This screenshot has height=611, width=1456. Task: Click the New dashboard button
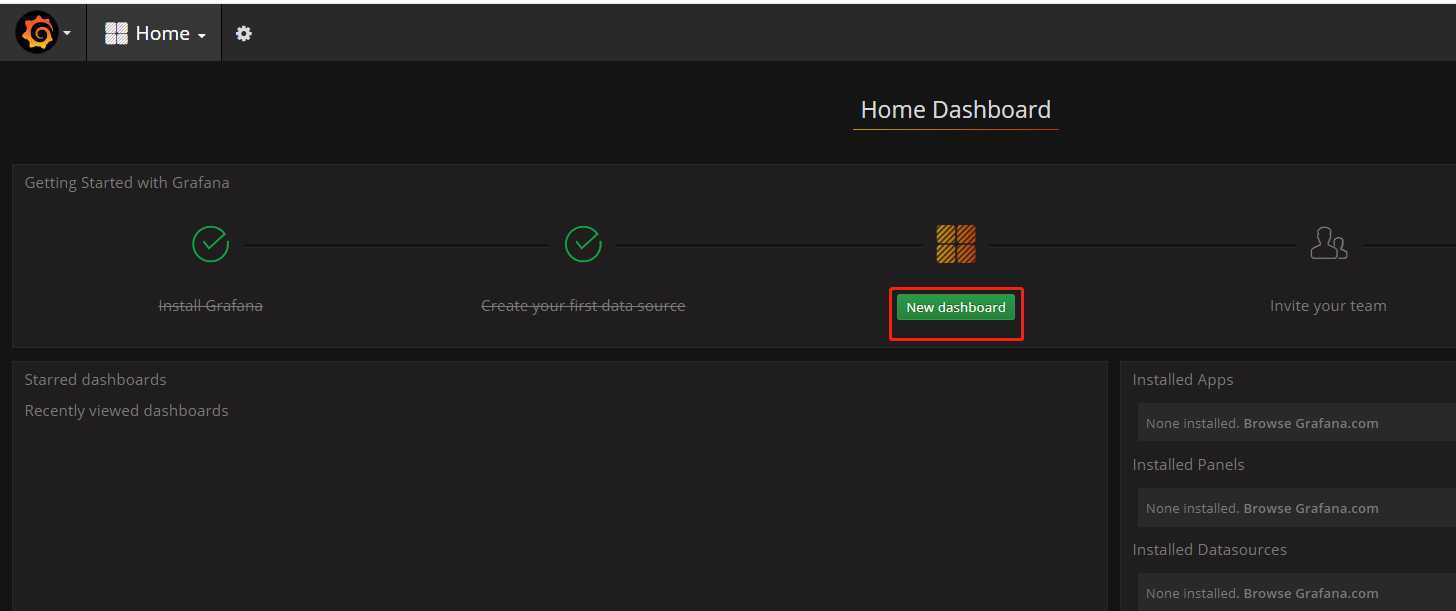956,307
